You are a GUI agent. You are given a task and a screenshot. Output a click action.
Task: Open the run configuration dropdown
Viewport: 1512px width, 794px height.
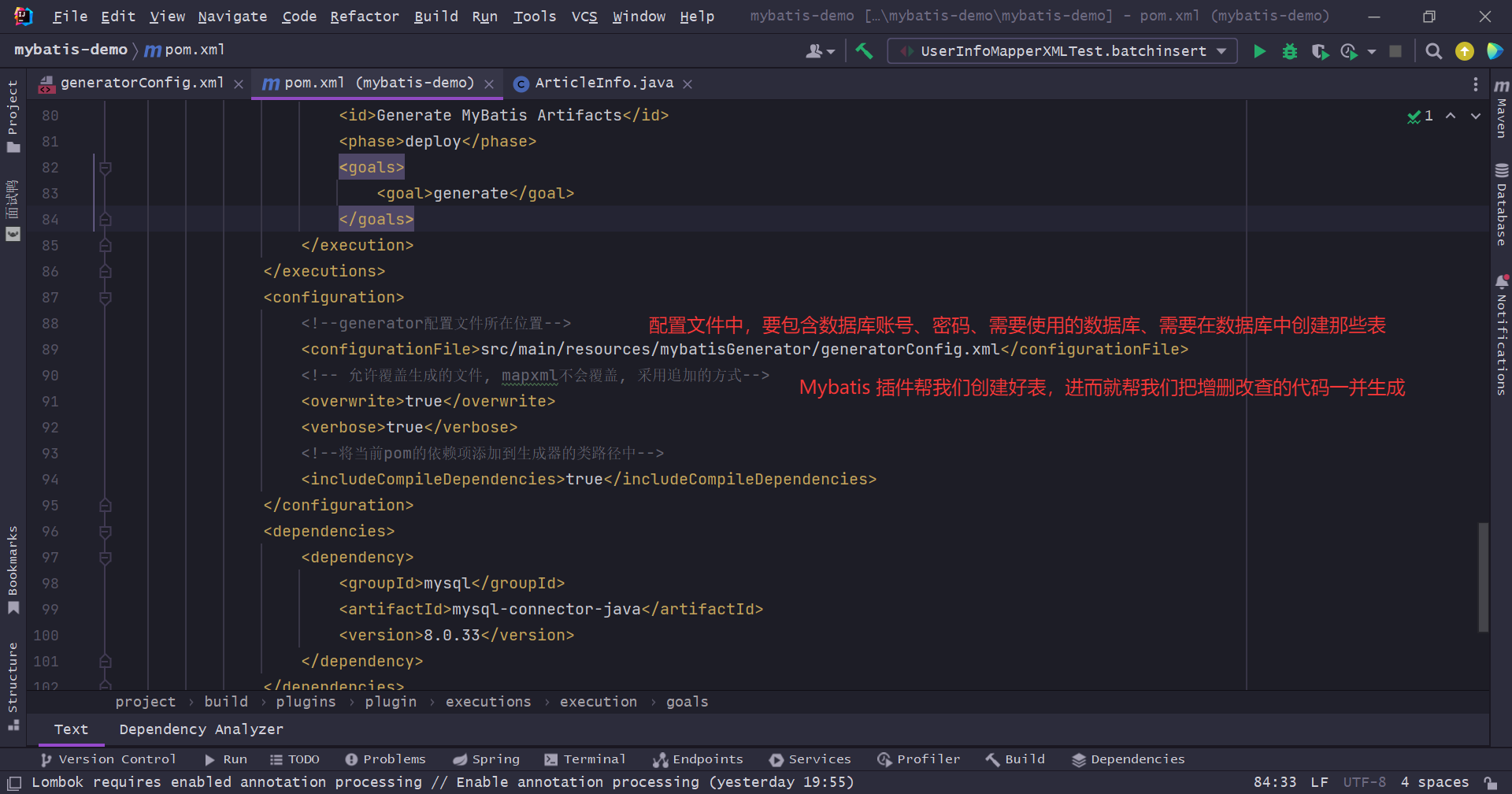click(x=1062, y=51)
